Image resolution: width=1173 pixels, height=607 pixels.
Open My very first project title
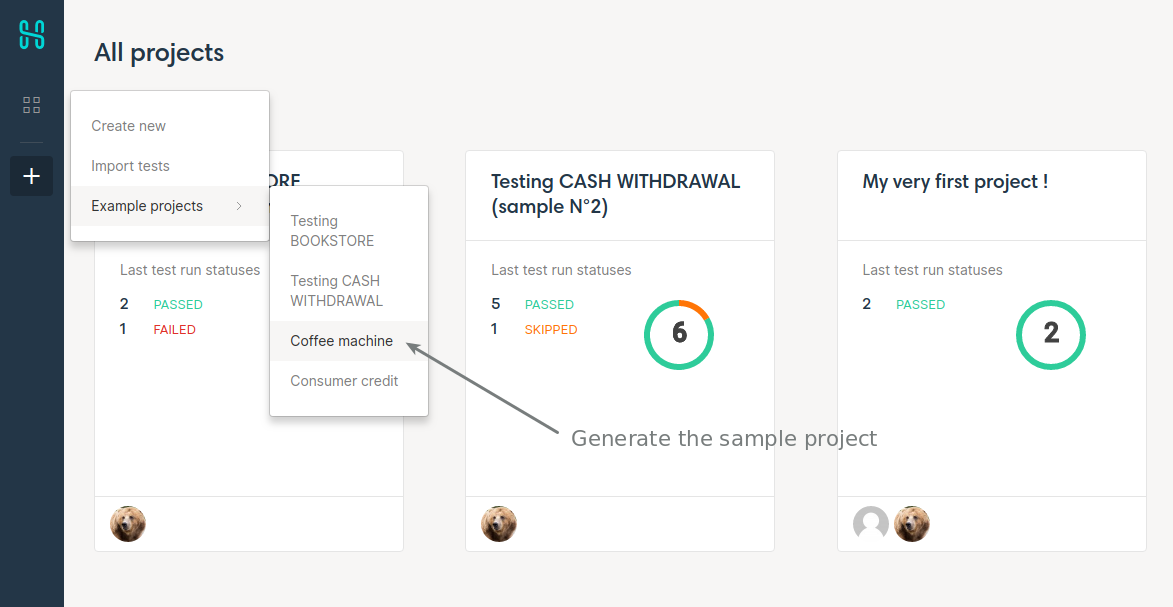955,182
